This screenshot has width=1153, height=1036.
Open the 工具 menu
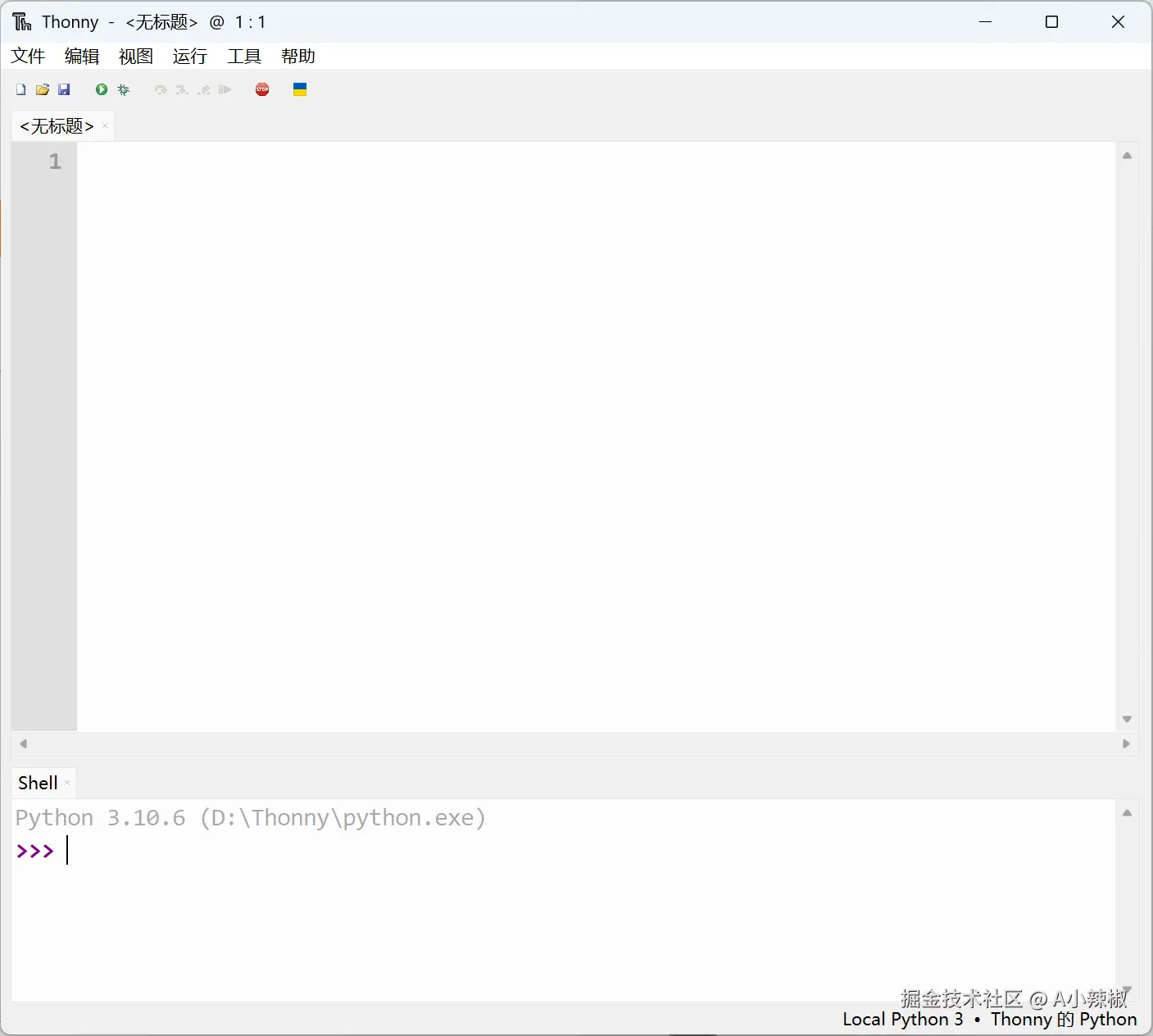click(244, 56)
